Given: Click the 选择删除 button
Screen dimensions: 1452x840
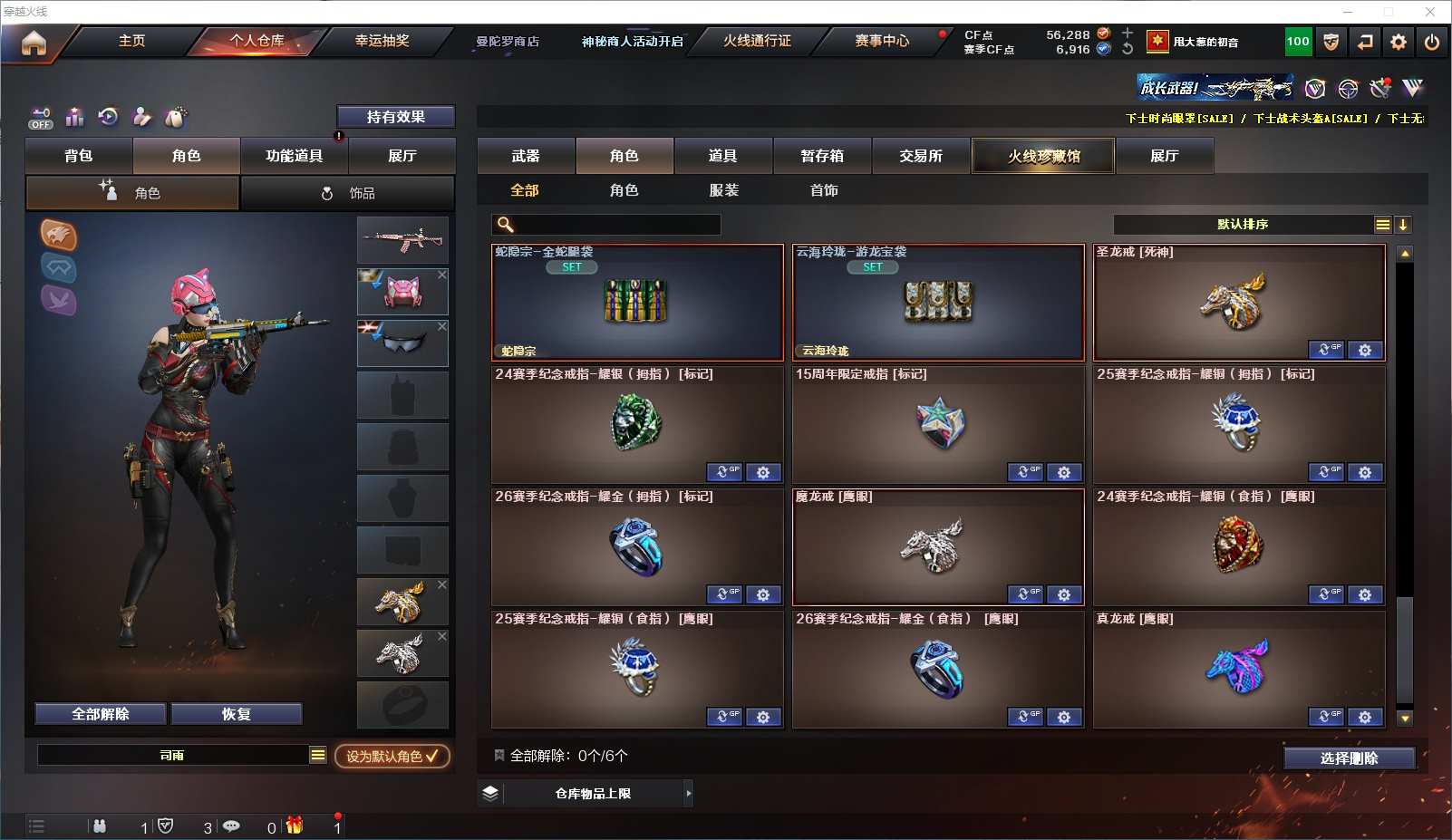Looking at the screenshot, I should pos(1350,758).
